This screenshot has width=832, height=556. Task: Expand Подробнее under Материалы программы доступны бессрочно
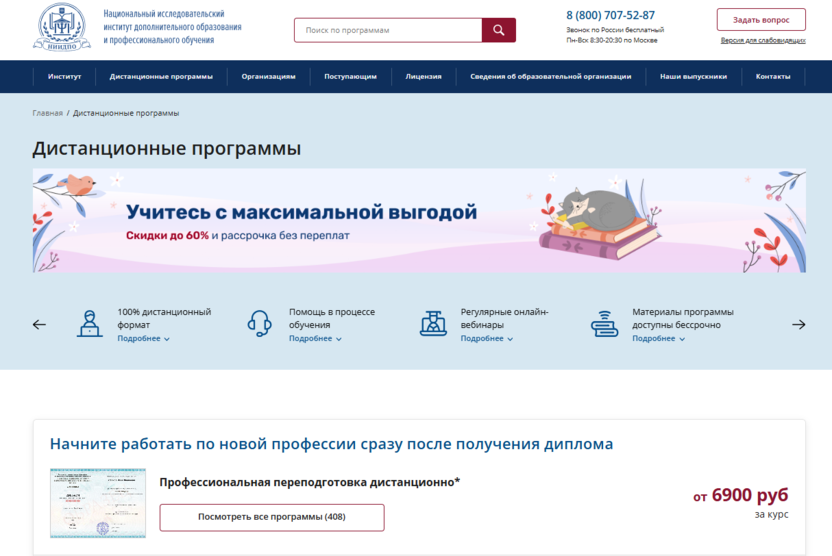(658, 338)
